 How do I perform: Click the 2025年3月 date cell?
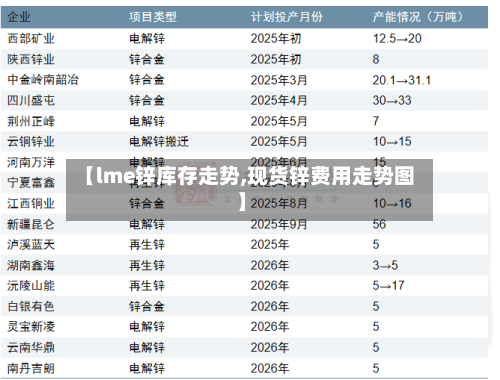(x=279, y=80)
